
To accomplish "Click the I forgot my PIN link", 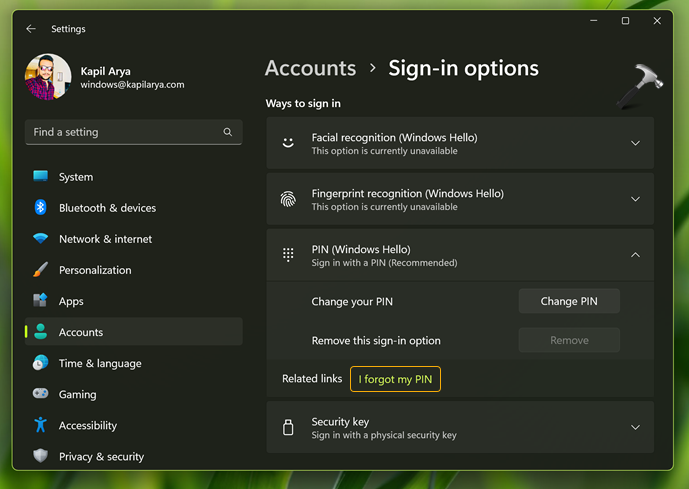I will (x=395, y=379).
